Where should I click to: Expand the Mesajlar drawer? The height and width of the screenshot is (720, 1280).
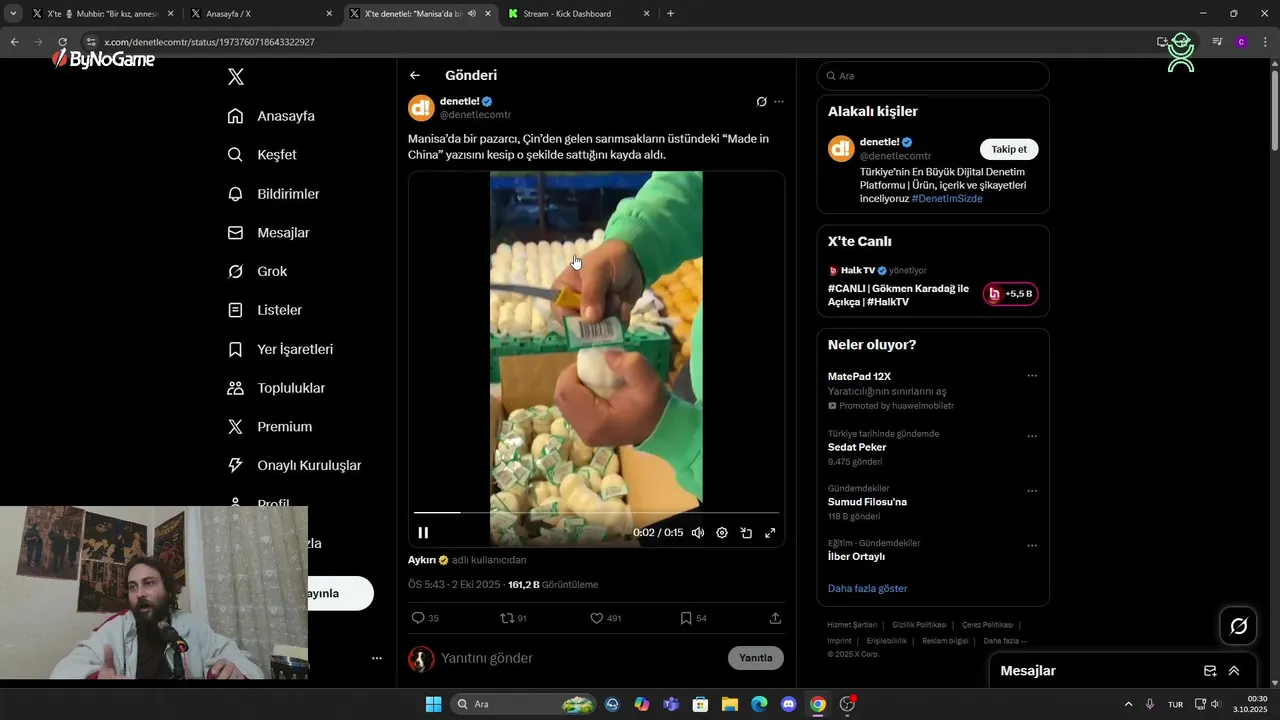tap(1234, 671)
